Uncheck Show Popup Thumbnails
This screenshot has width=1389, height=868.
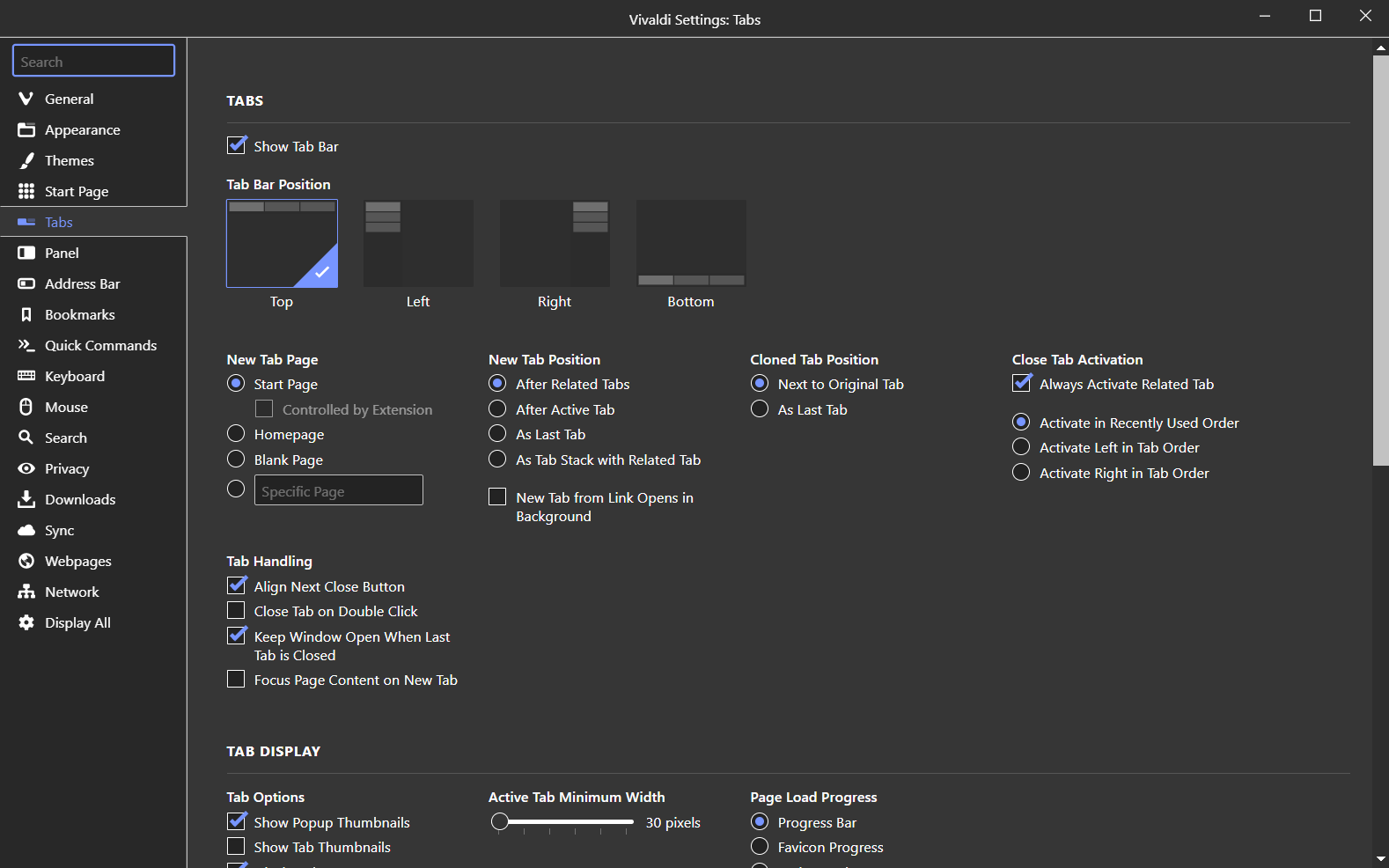[237, 821]
